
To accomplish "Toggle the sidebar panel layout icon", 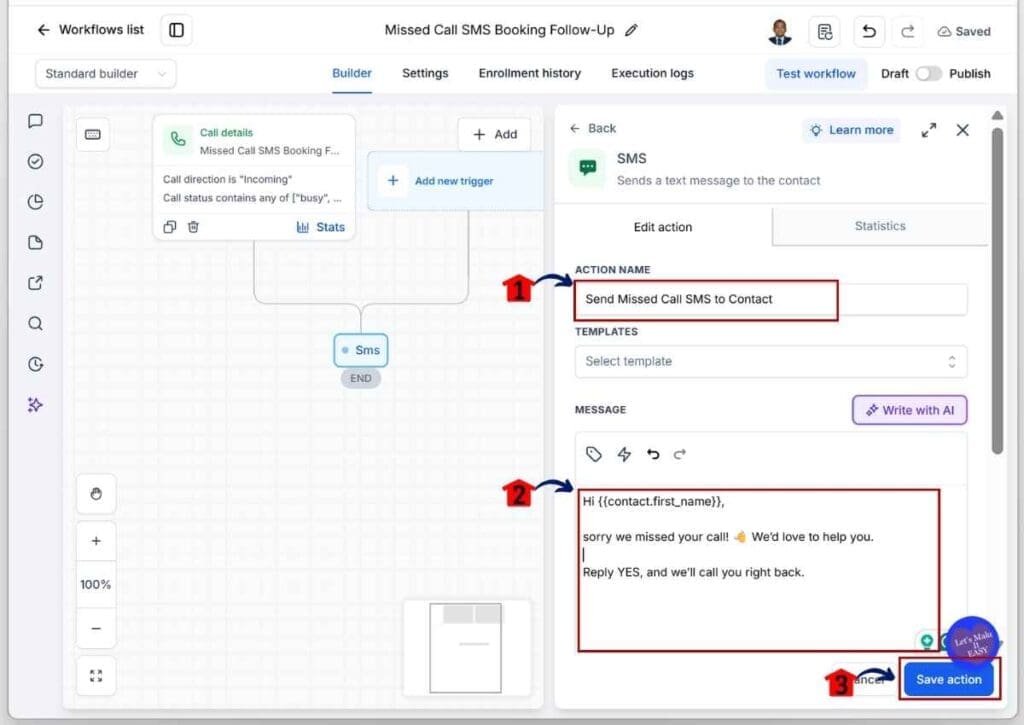I will (x=176, y=30).
